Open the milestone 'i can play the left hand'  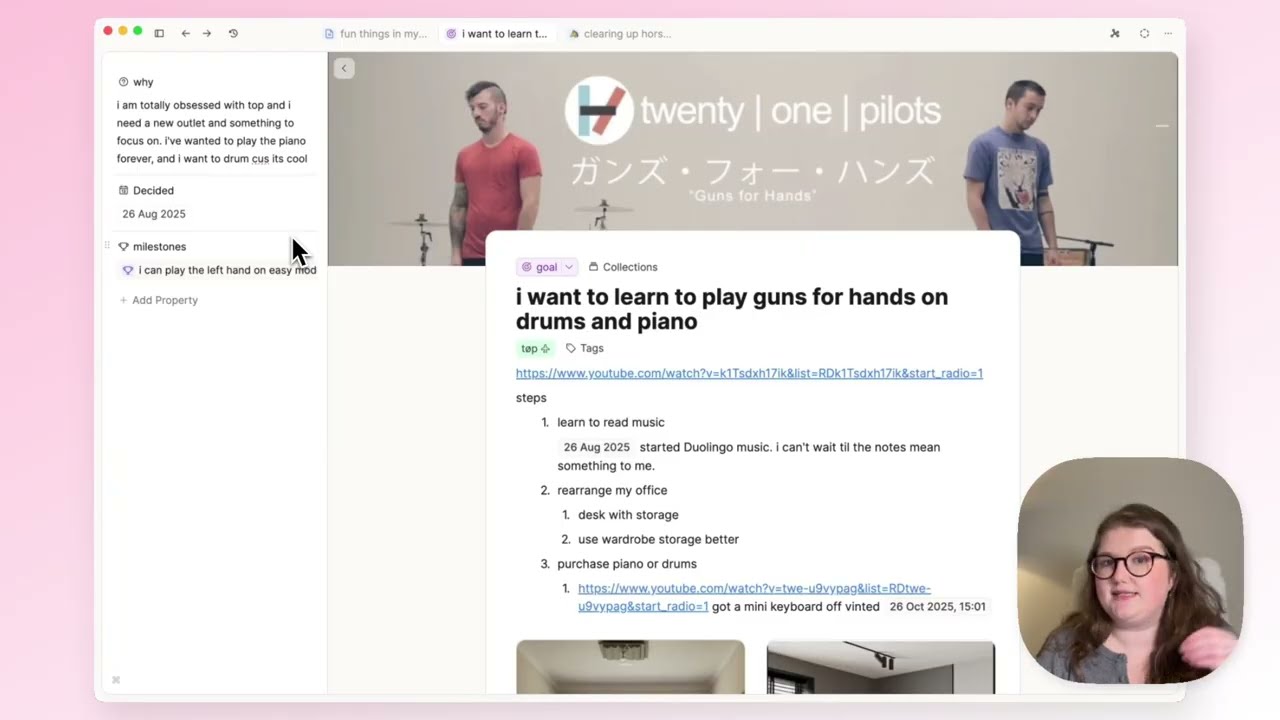[x=219, y=270]
